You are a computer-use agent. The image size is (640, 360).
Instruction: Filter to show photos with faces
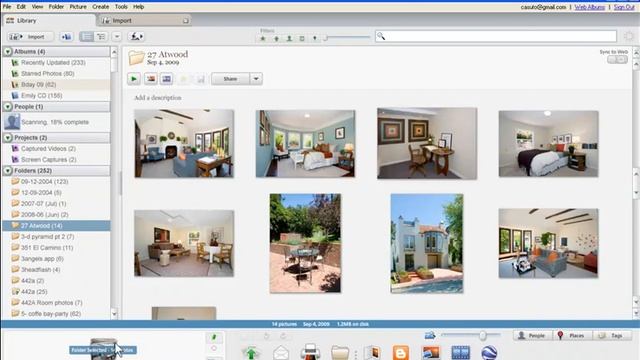point(289,38)
